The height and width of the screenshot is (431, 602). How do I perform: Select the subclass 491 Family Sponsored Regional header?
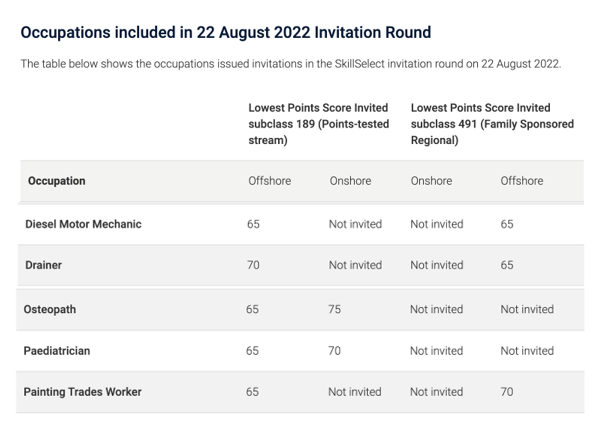pos(481,124)
